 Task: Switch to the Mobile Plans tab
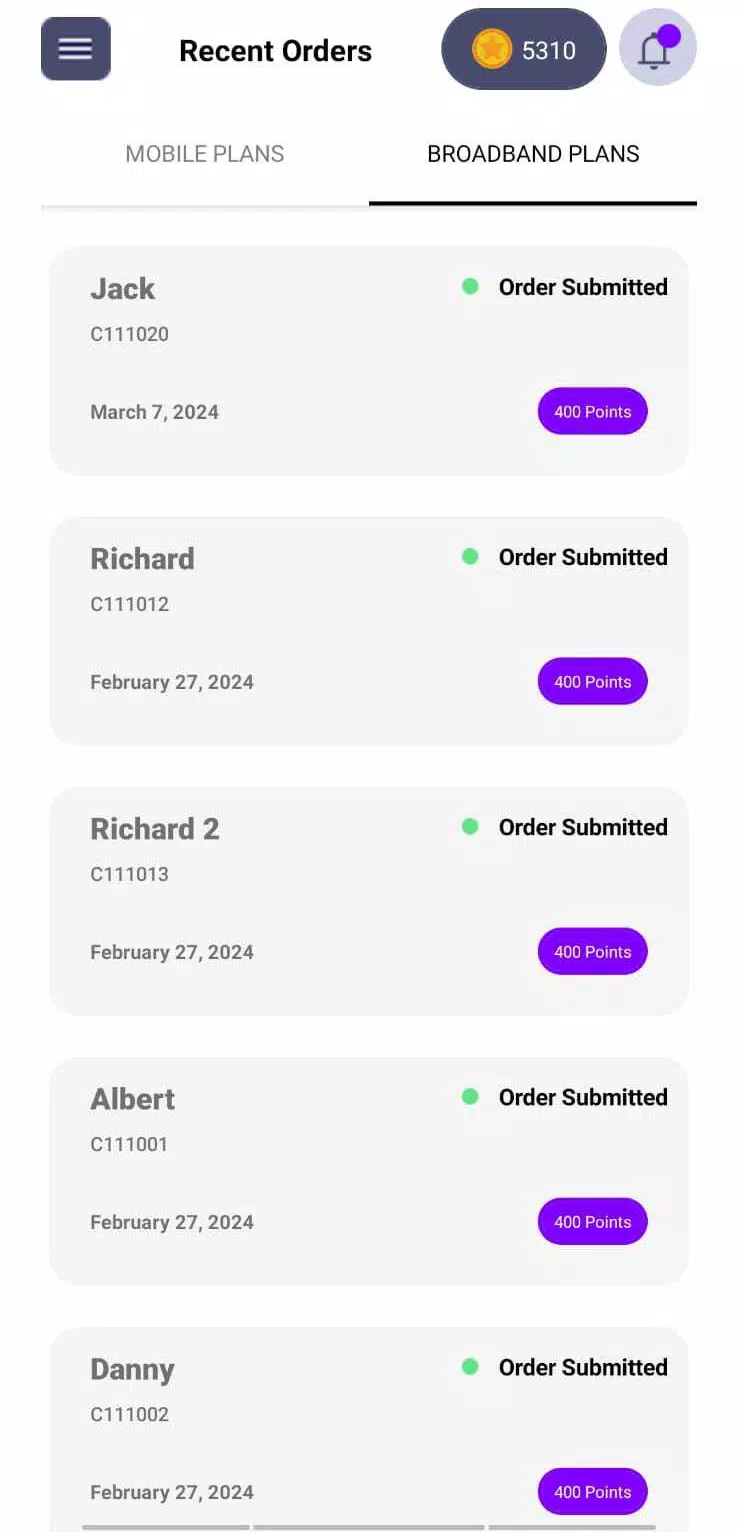pos(204,154)
